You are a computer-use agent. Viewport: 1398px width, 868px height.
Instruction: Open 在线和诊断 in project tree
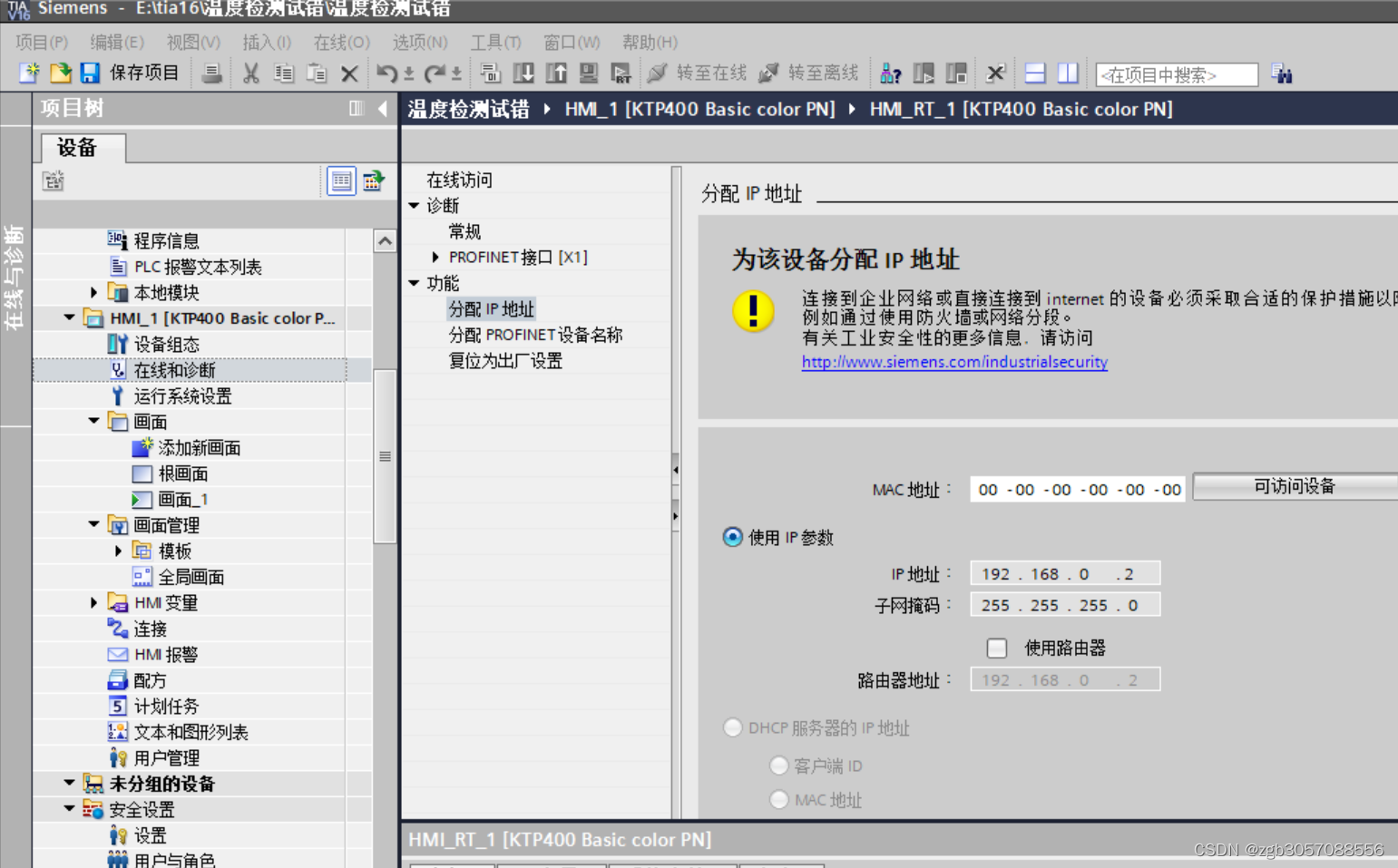174,370
